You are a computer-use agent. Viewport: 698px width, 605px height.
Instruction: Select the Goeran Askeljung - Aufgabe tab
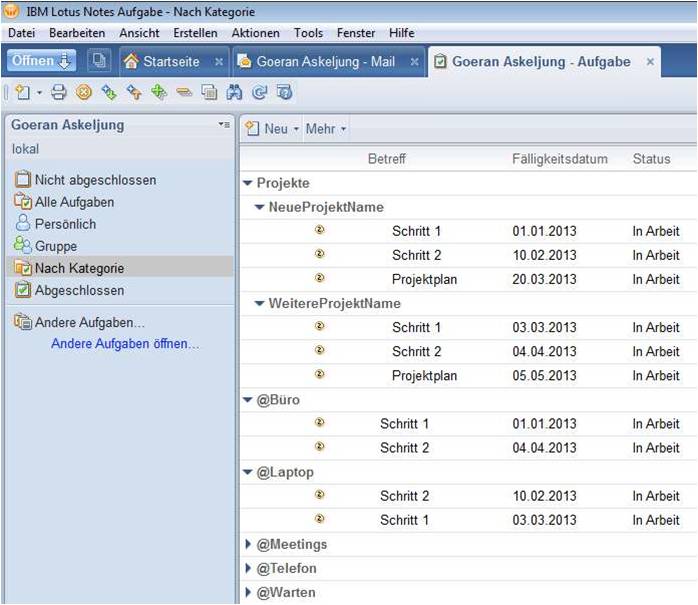pos(541,61)
